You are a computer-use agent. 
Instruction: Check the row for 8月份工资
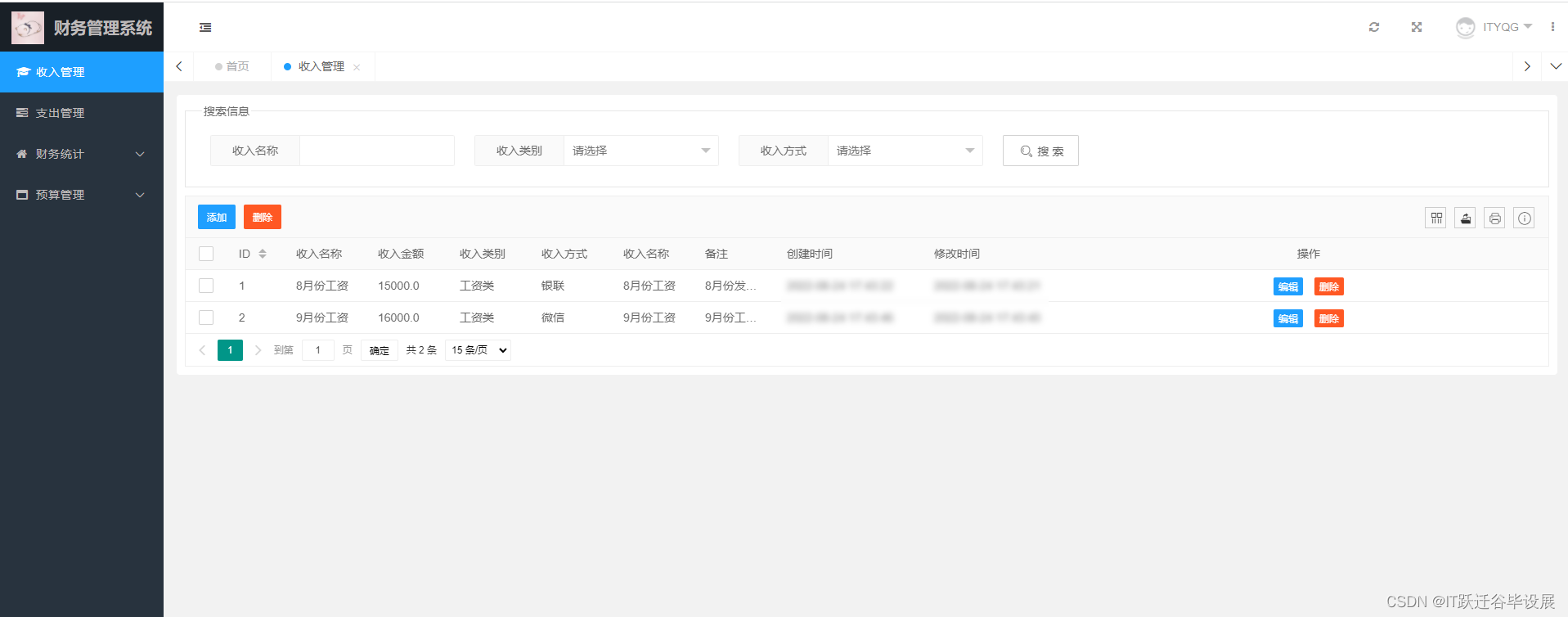[206, 286]
